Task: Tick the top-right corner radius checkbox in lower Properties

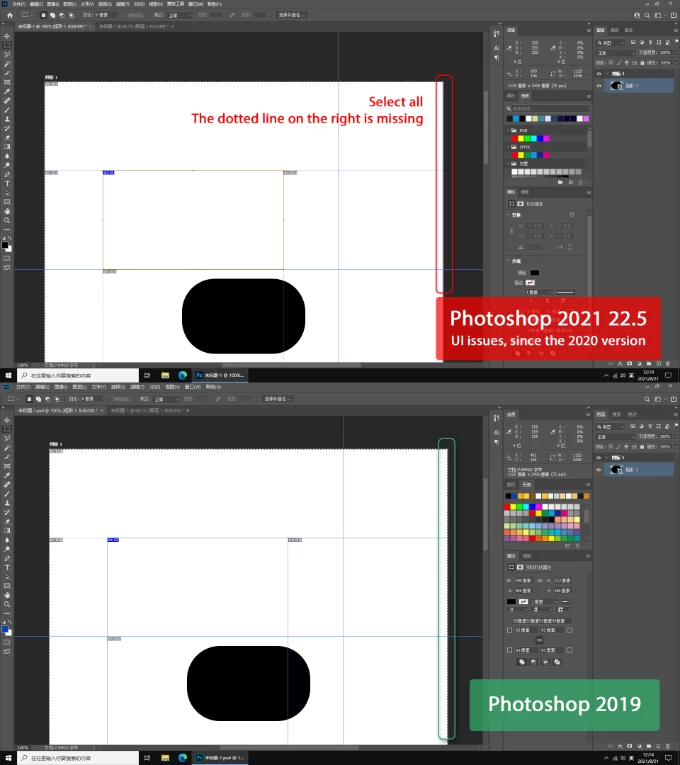Action: [x=569, y=630]
